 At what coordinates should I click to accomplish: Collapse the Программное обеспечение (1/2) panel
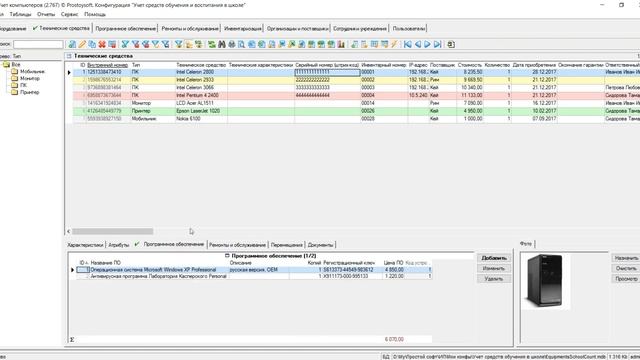(x=227, y=256)
